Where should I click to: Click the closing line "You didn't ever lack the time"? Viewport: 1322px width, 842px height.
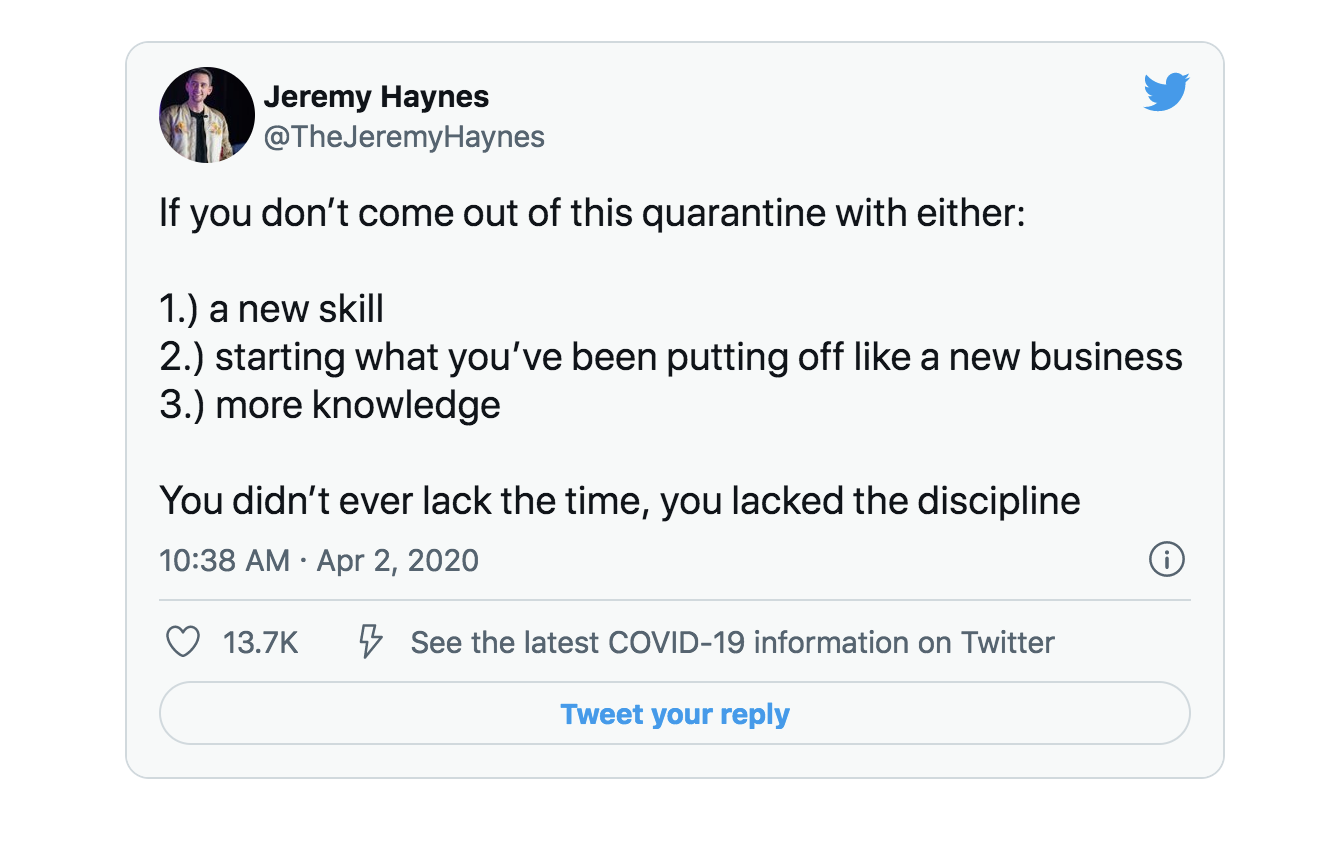(619, 500)
